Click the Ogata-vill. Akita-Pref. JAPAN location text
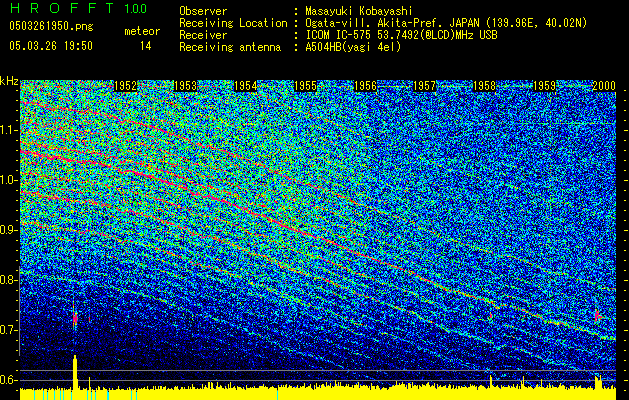Viewport: 629px width, 400px height. [446, 23]
